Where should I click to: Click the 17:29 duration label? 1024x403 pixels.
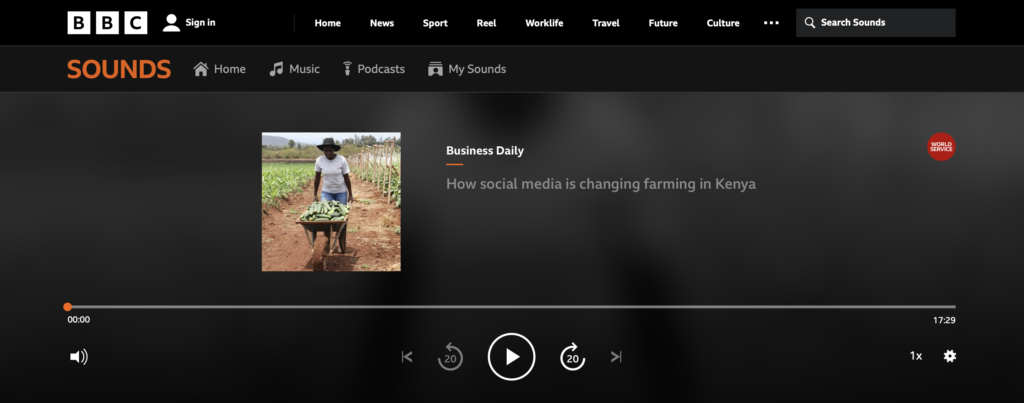pyautogui.click(x=944, y=320)
